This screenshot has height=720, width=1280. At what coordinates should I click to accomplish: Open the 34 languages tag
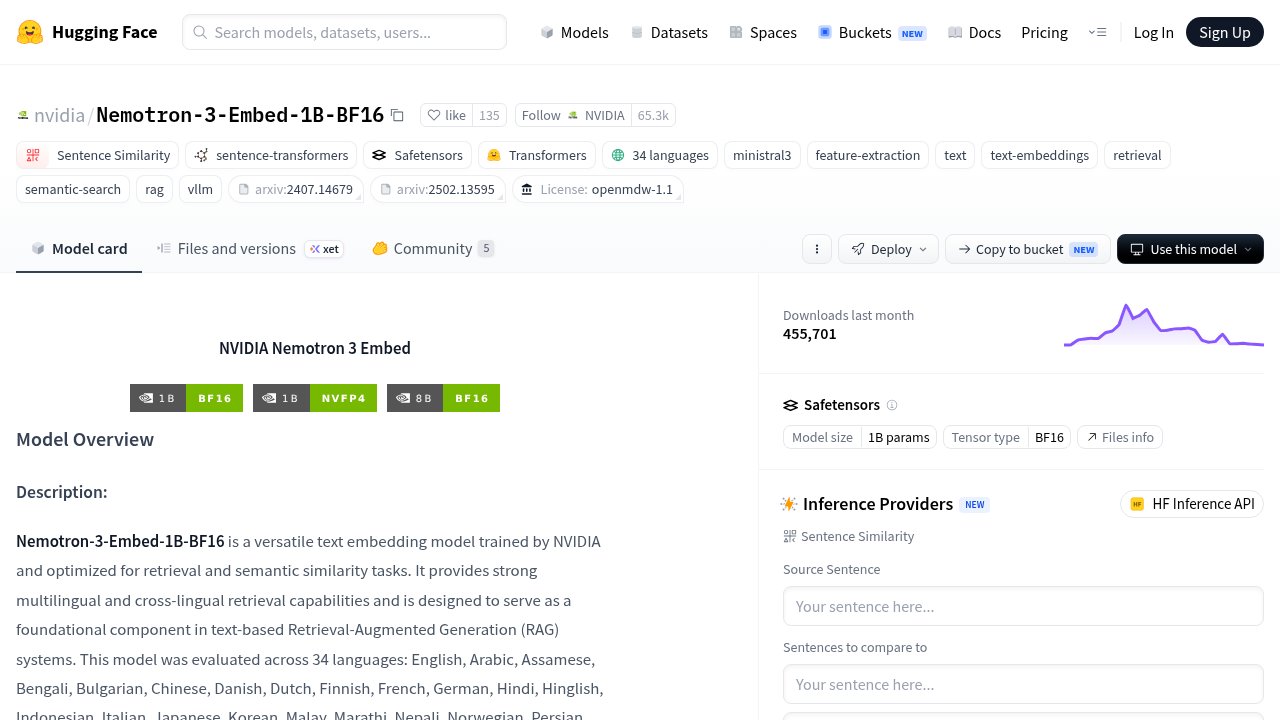coord(660,155)
